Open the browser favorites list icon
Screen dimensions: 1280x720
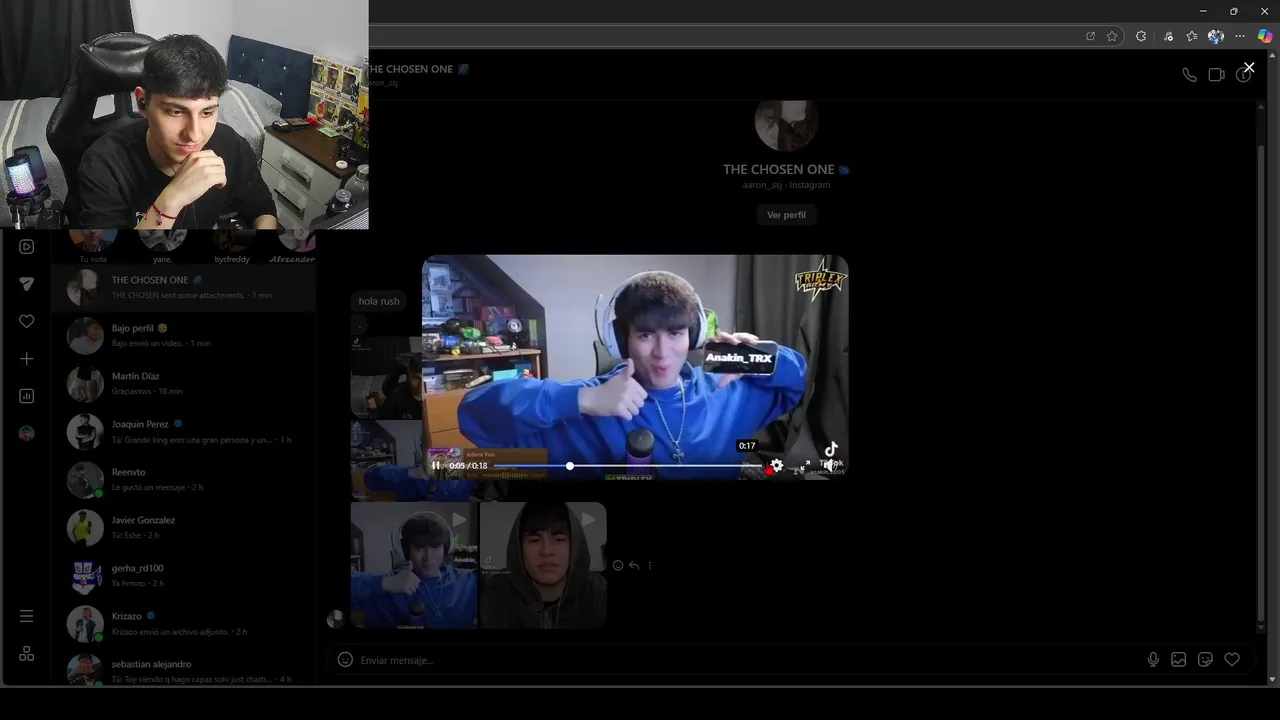click(1192, 36)
